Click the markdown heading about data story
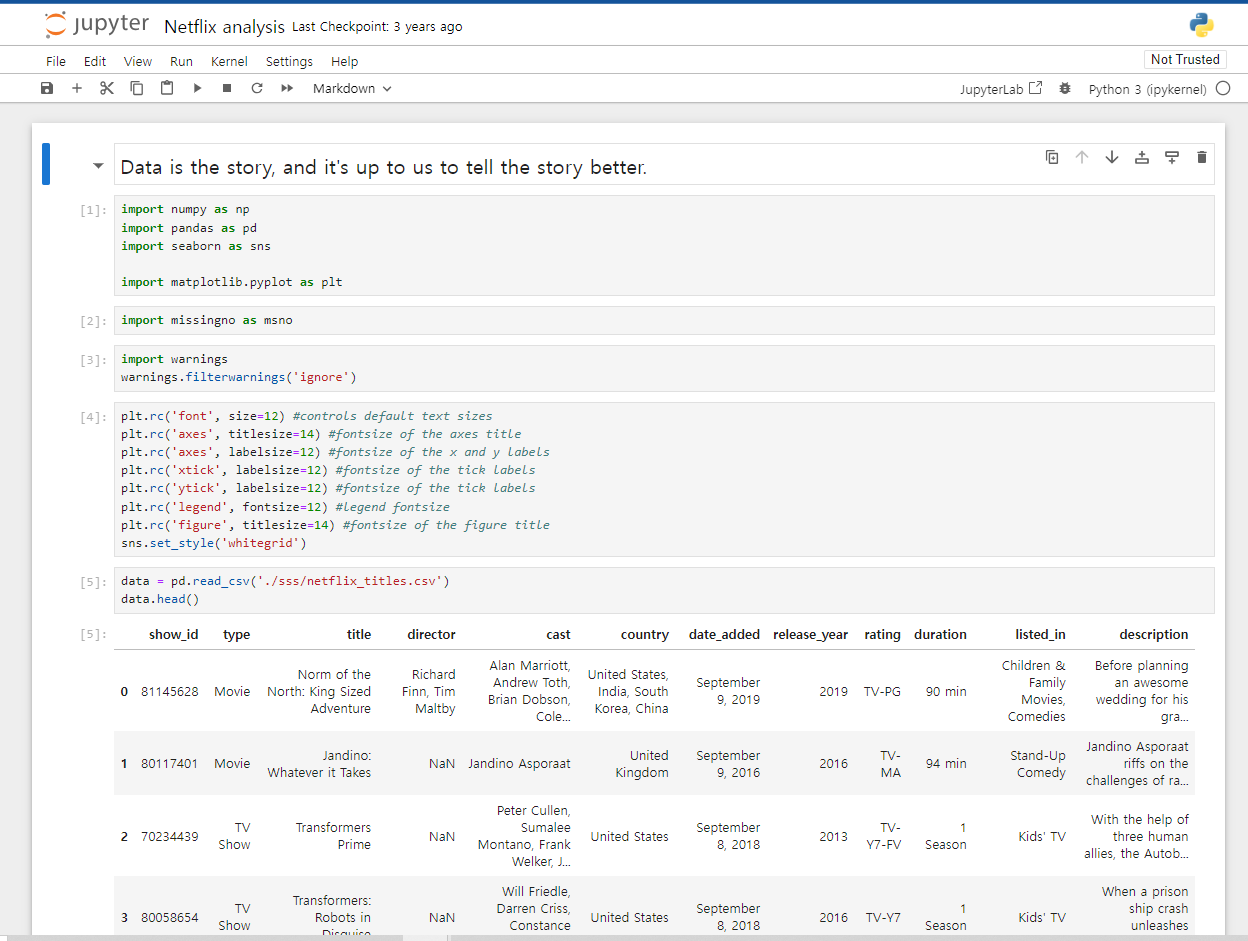This screenshot has width=1248, height=941. coord(384,167)
